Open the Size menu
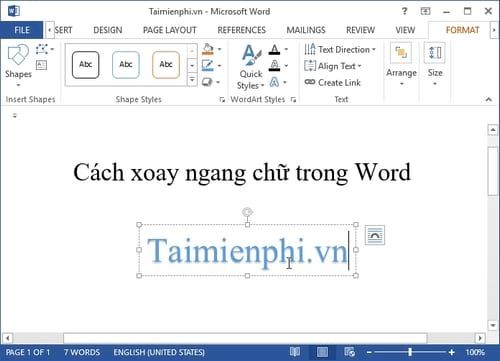 [435, 65]
